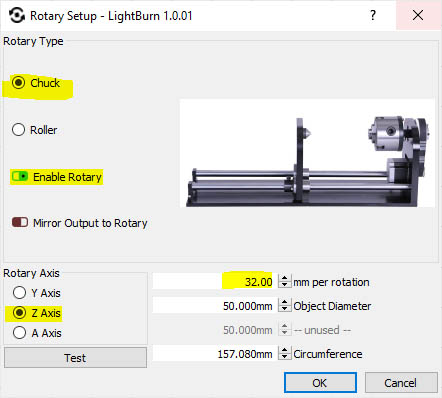Decrease Circumference with down arrow
The image size is (442, 398).
click(284, 357)
